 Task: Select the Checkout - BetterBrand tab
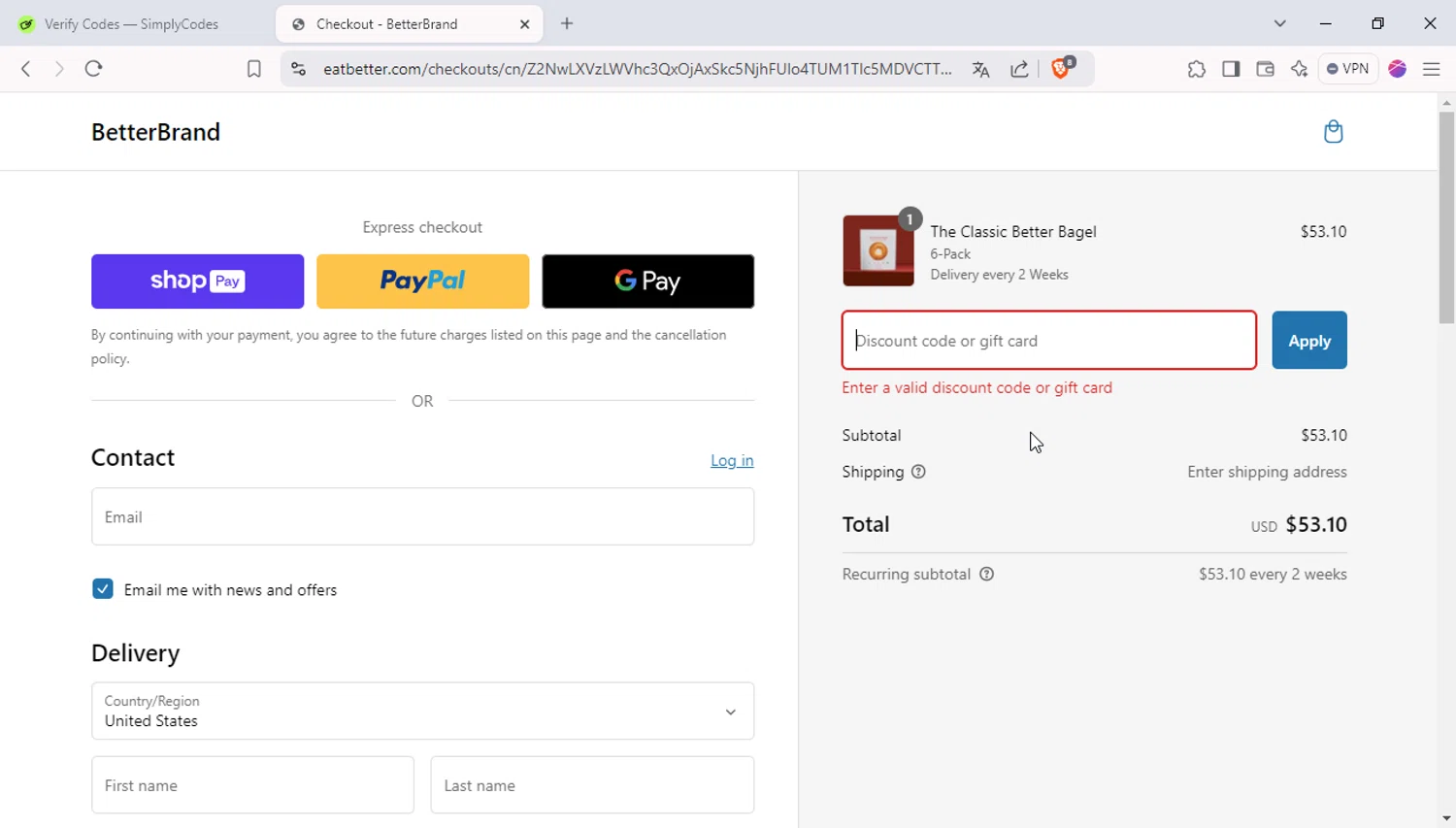pyautogui.click(x=409, y=24)
